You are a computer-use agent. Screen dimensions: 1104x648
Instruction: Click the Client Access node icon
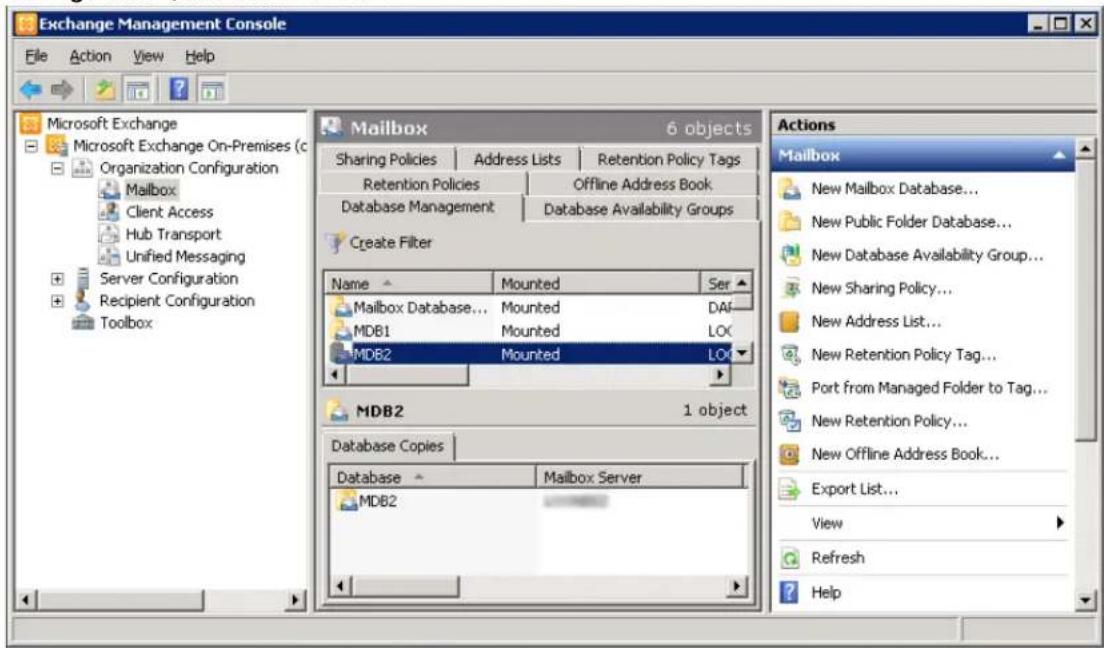[x=109, y=211]
